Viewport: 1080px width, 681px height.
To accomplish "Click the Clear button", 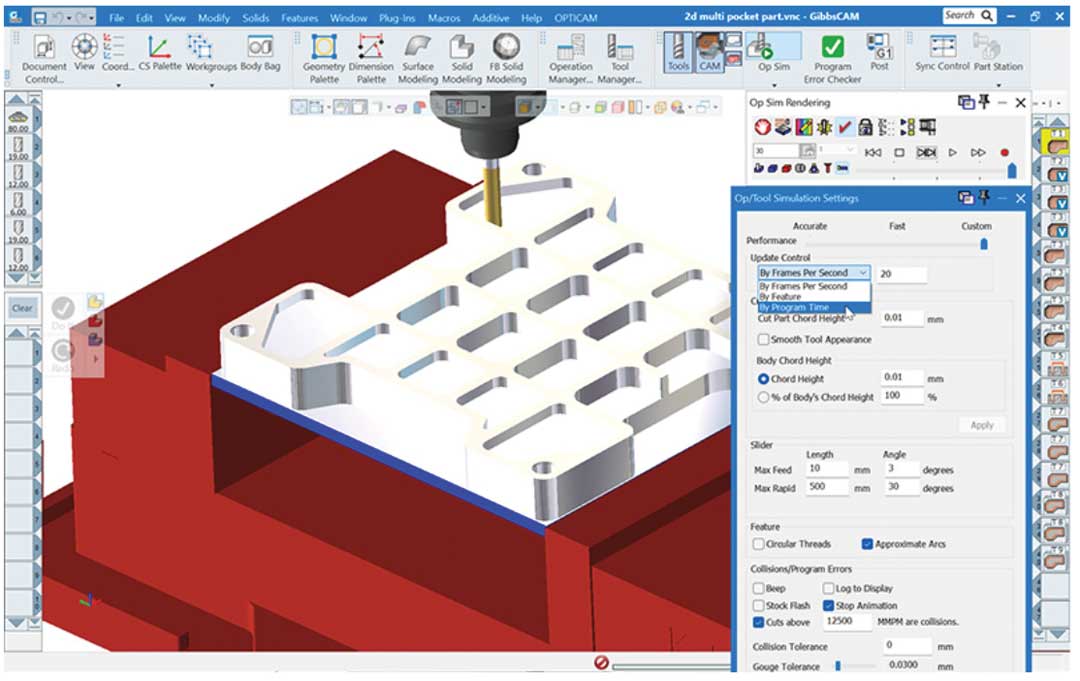I will click(x=22, y=308).
